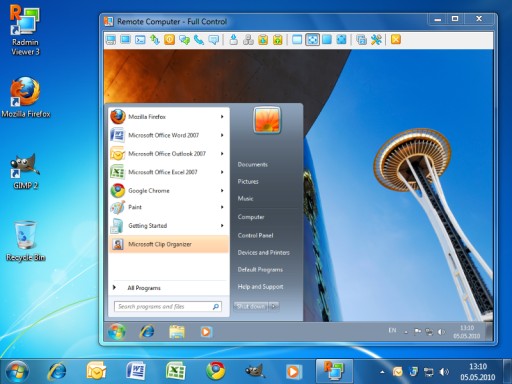This screenshot has height=384, width=512.
Task: Click the remote Shut down button
Action: [x=251, y=306]
